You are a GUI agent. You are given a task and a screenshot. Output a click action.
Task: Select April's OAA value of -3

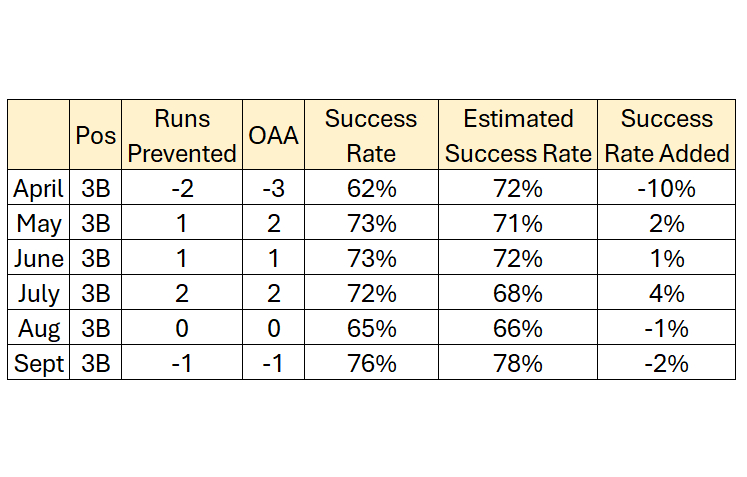(272, 188)
